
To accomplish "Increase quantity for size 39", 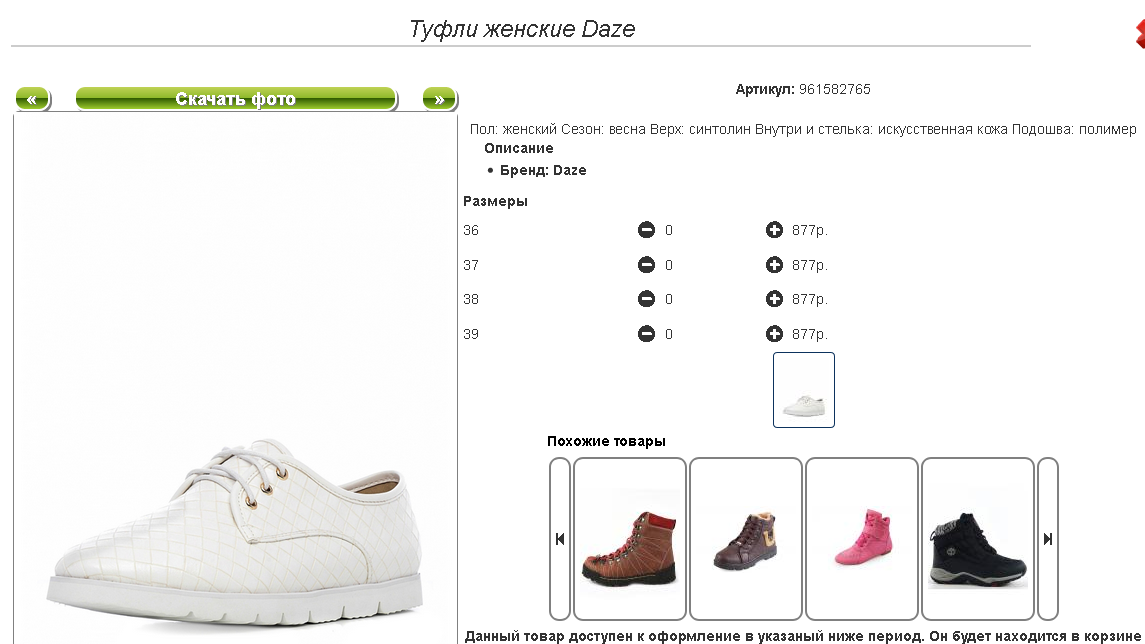I will pos(774,334).
